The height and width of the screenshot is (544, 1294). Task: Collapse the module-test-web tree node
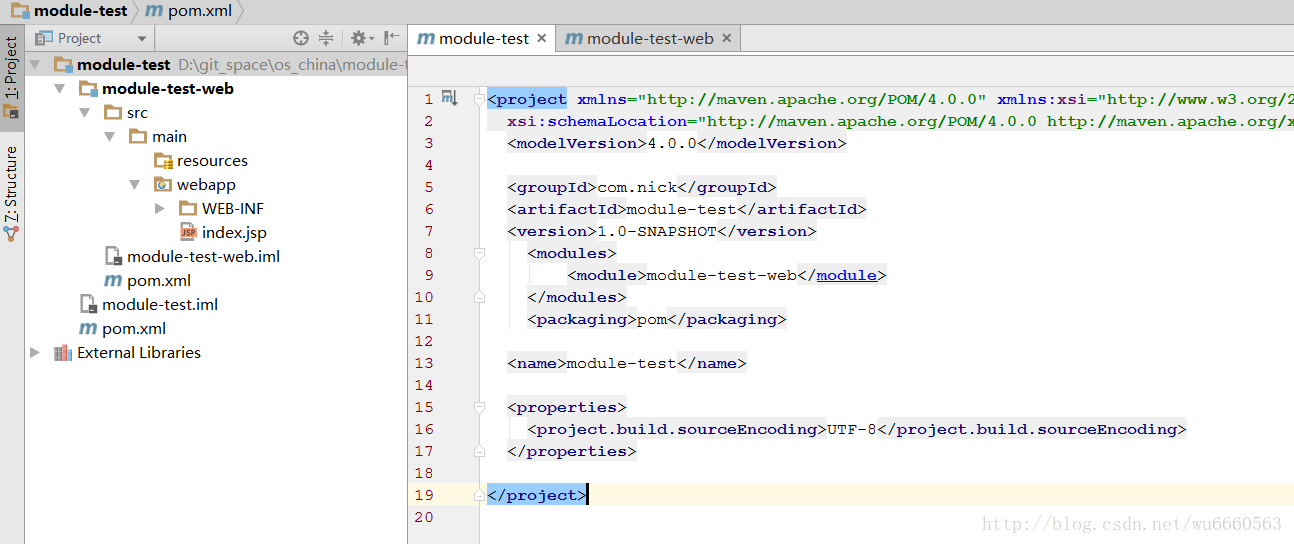(x=61, y=88)
